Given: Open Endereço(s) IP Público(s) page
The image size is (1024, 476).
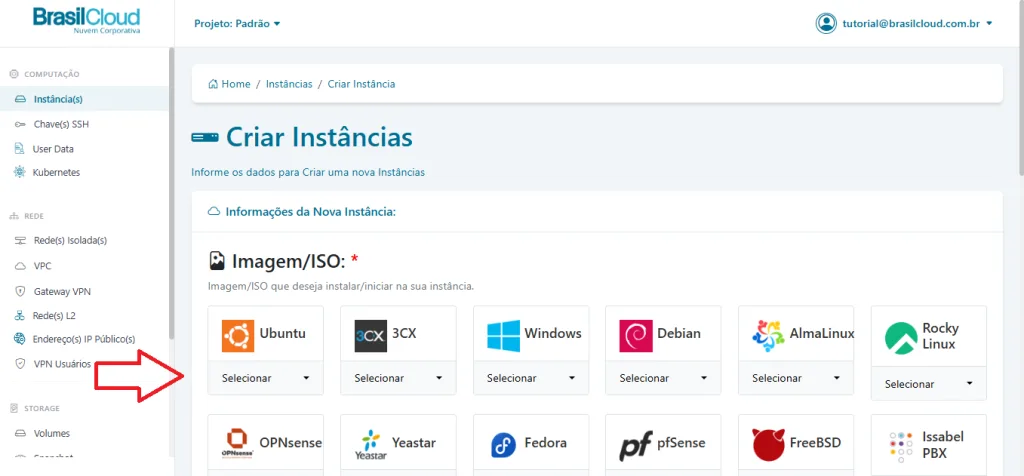Looking at the screenshot, I should point(84,339).
